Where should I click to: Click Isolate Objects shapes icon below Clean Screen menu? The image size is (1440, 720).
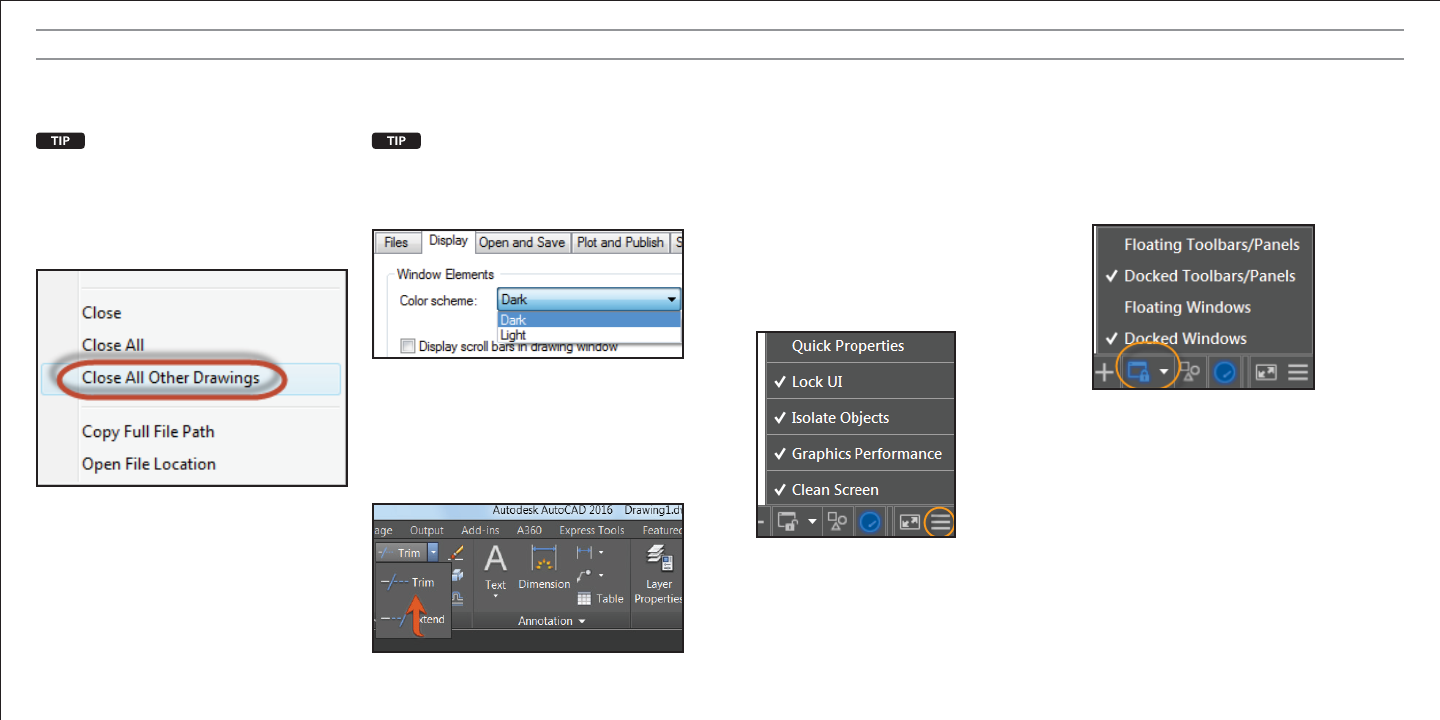[x=838, y=521]
